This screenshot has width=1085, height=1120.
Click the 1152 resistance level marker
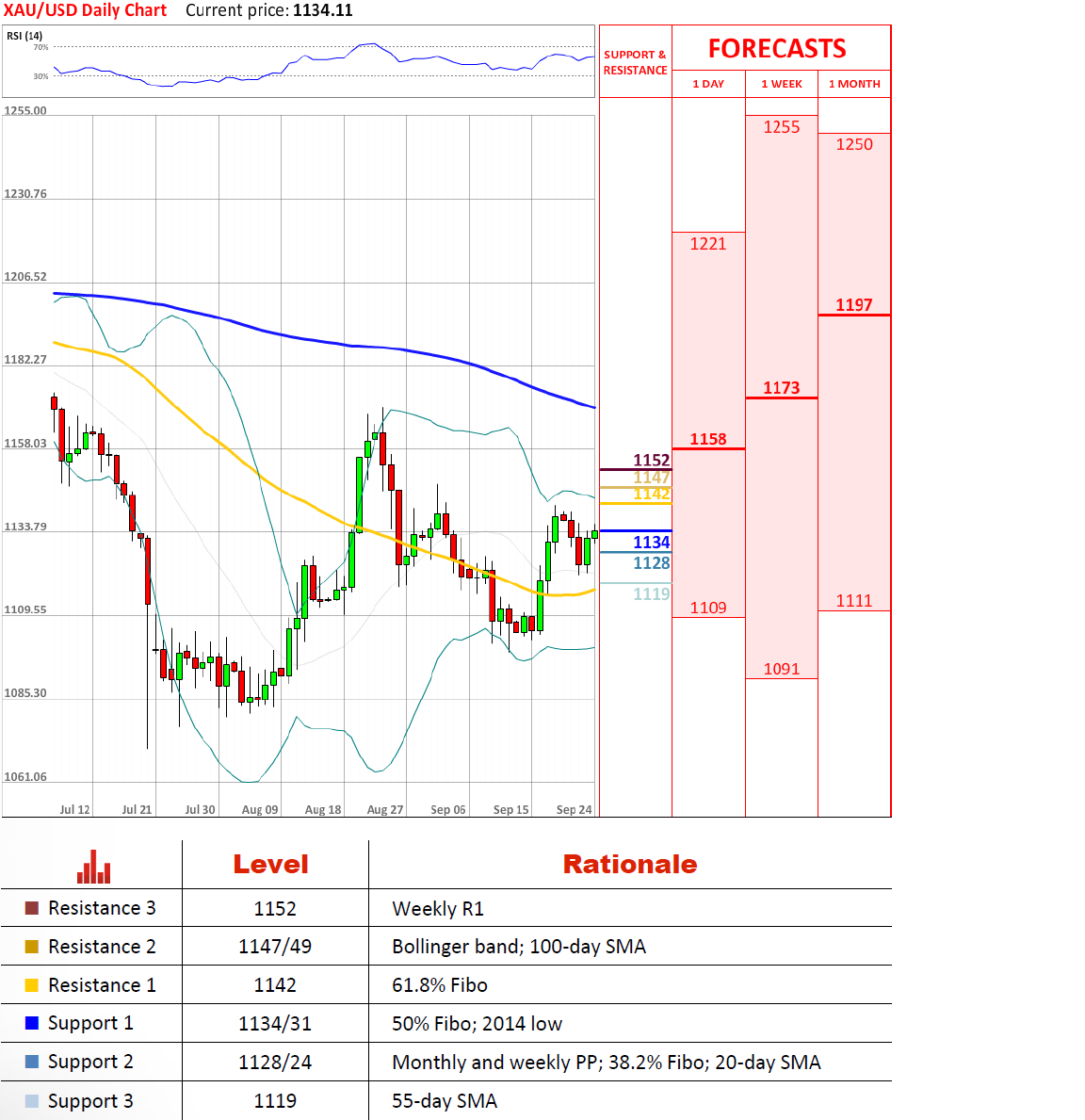[652, 460]
